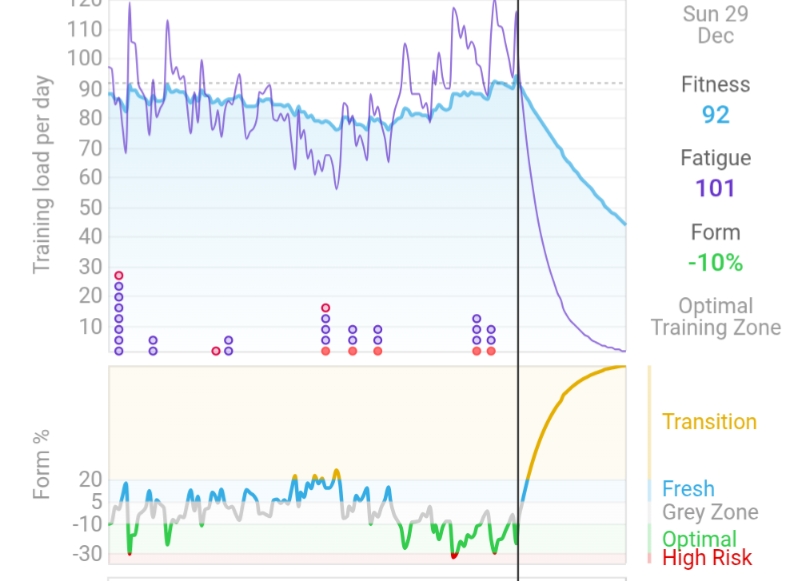
Task: Click the Sun 29 Dec date label
Action: click(715, 25)
